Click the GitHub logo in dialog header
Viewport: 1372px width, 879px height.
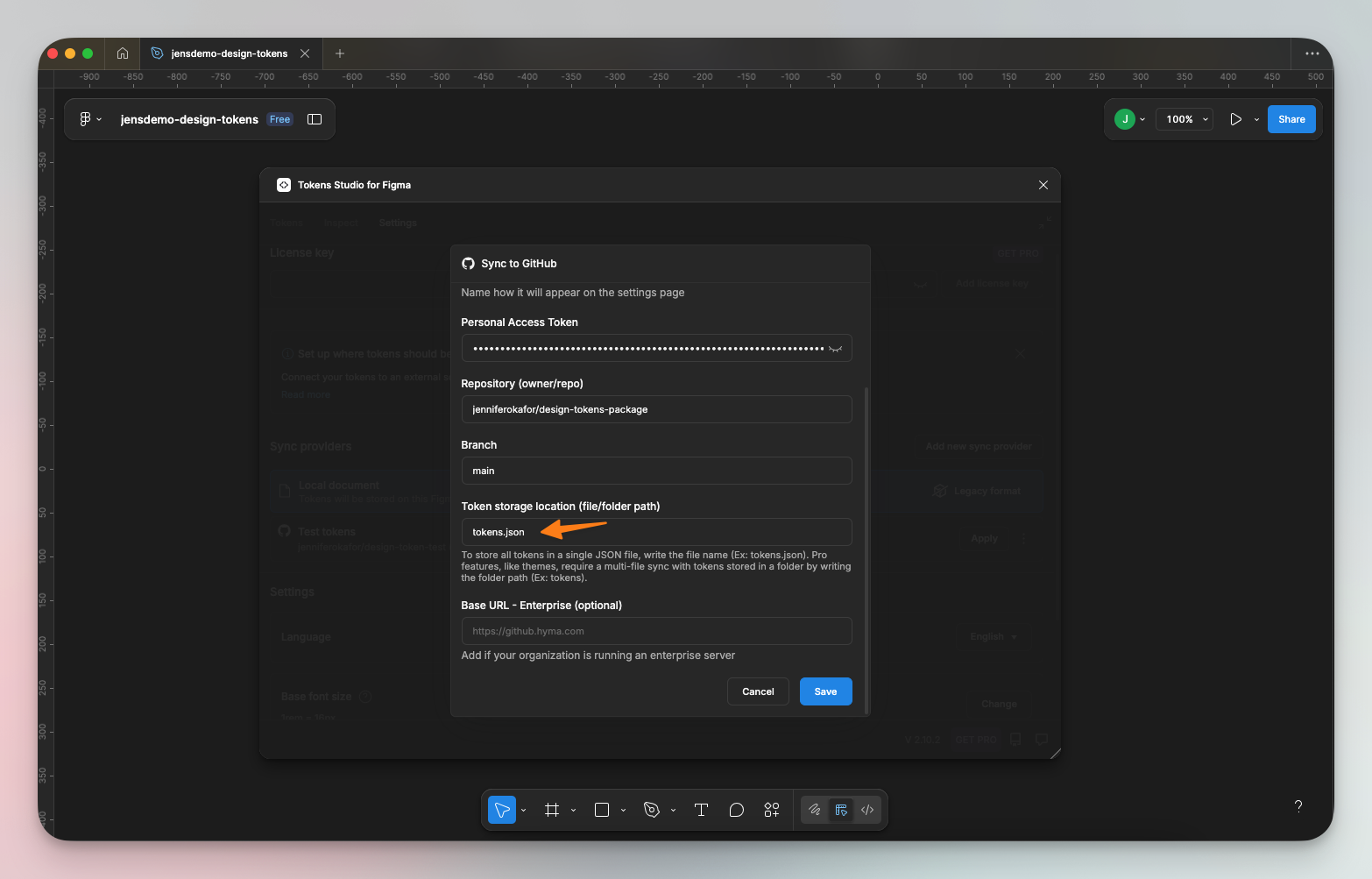point(469,264)
